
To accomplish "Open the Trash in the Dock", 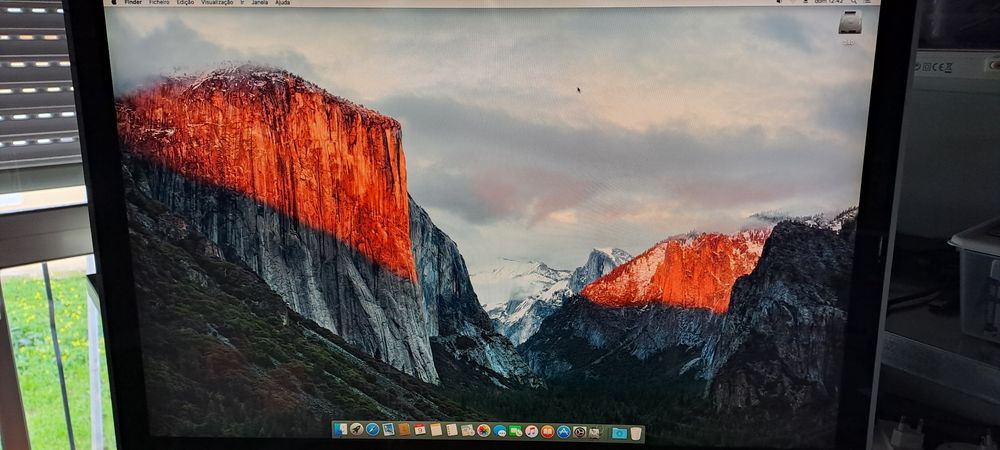I will (636, 434).
